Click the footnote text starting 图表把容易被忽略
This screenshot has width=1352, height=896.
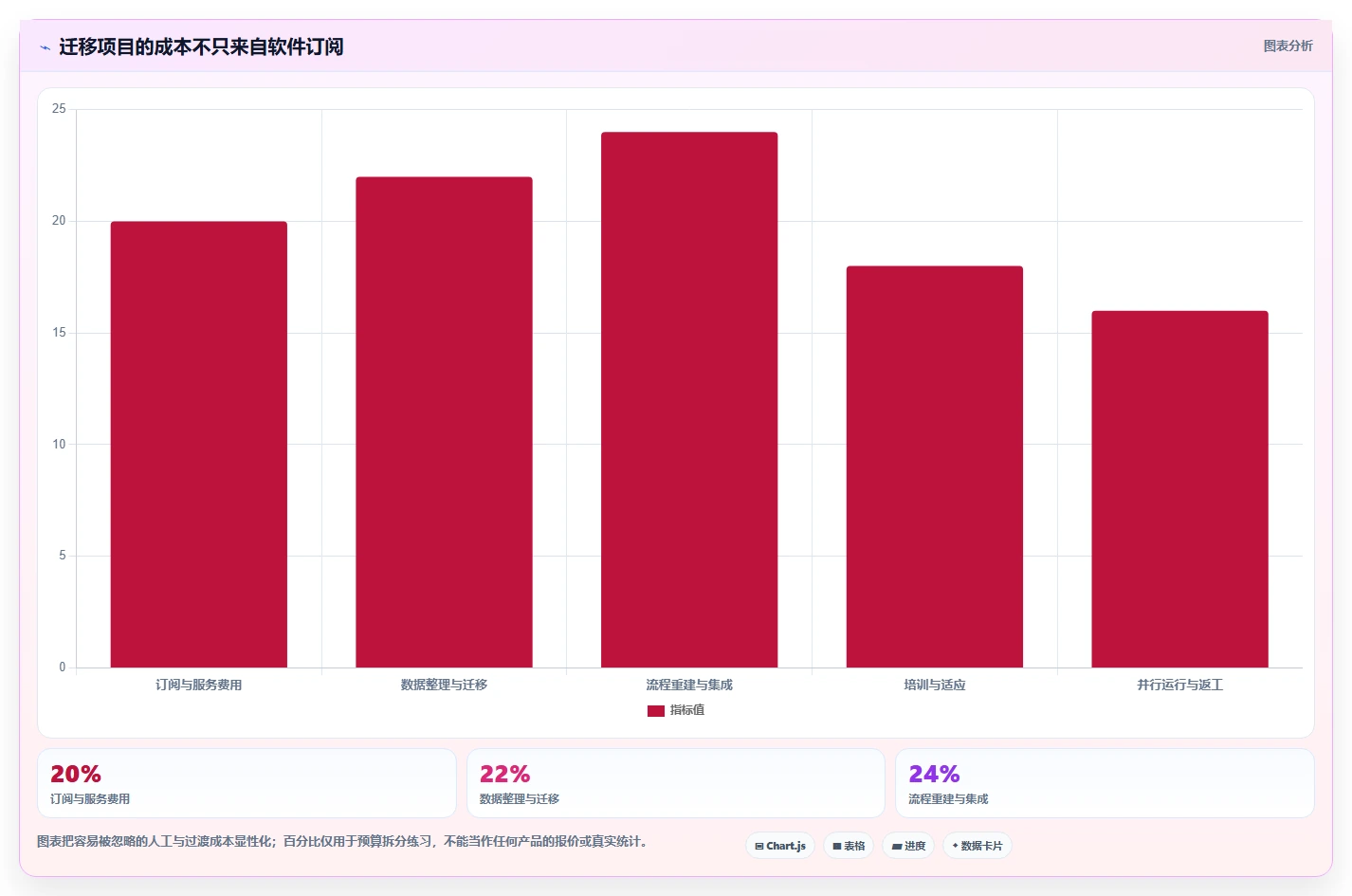coord(342,841)
